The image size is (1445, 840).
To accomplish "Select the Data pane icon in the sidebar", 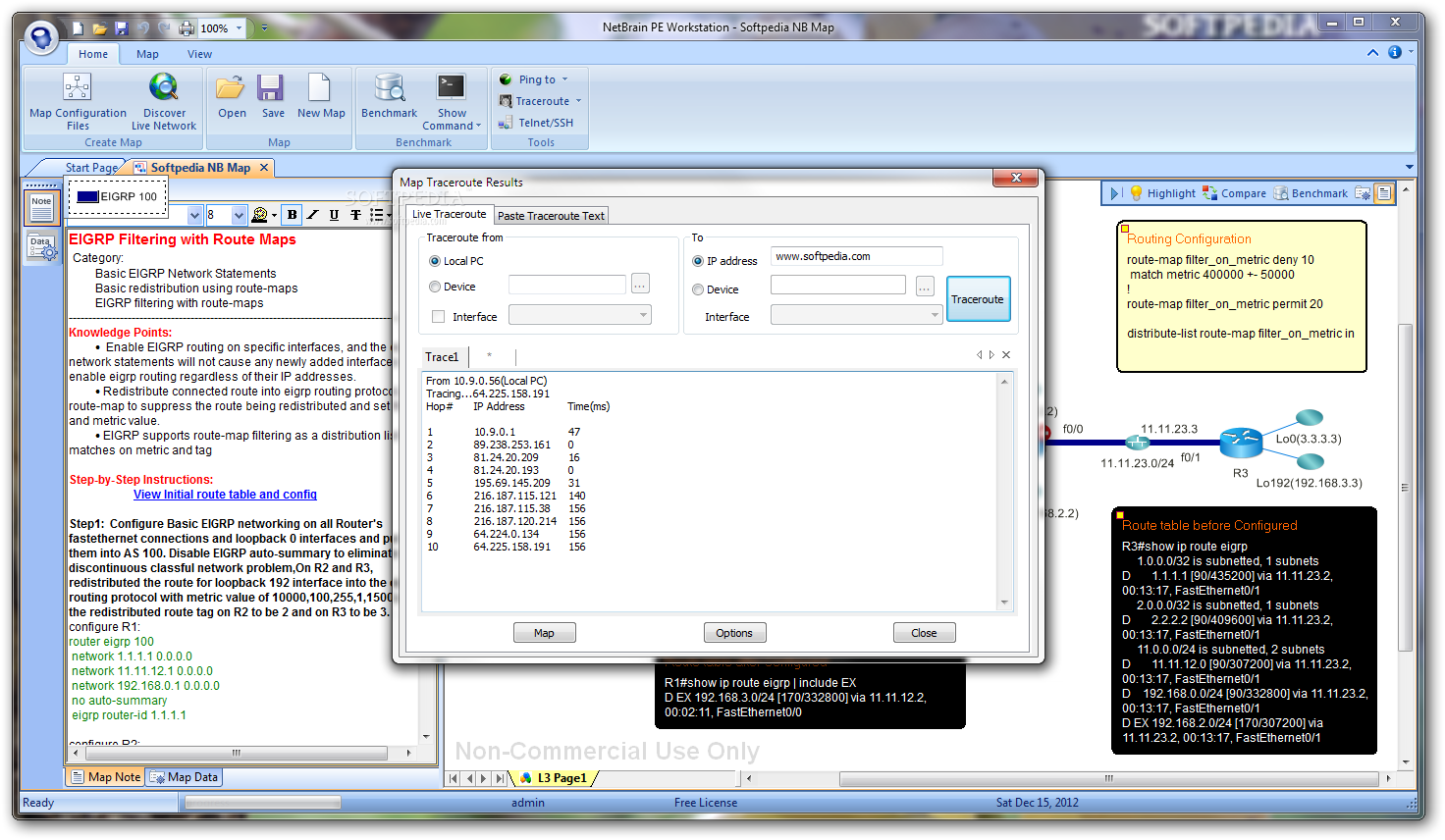I will (41, 247).
